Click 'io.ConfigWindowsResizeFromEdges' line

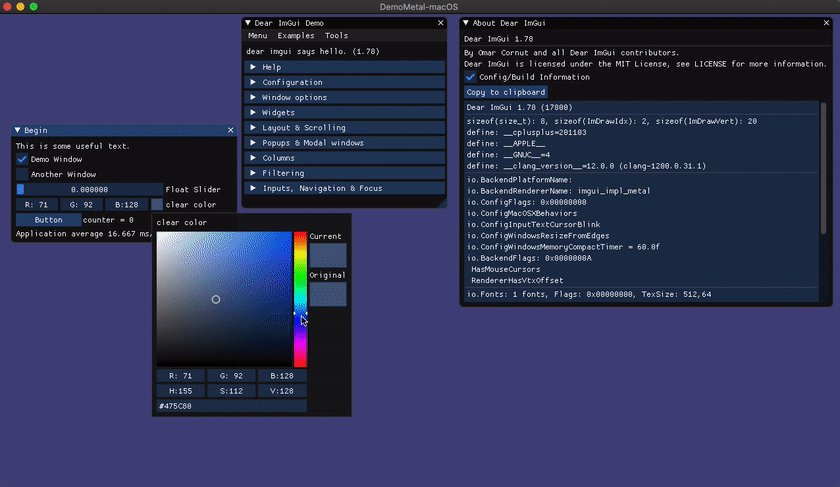click(538, 236)
